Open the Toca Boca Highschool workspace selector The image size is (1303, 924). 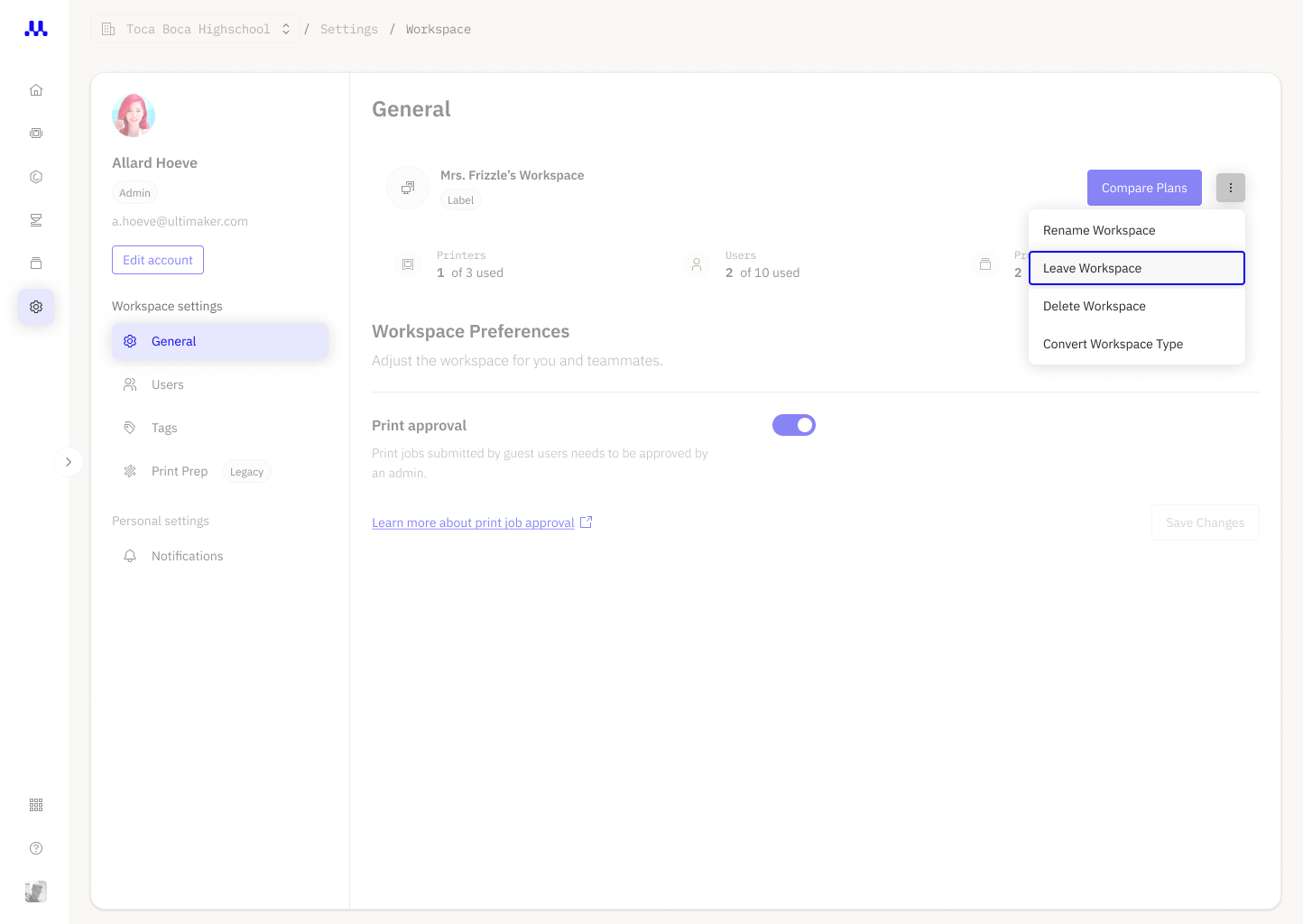coord(195,29)
